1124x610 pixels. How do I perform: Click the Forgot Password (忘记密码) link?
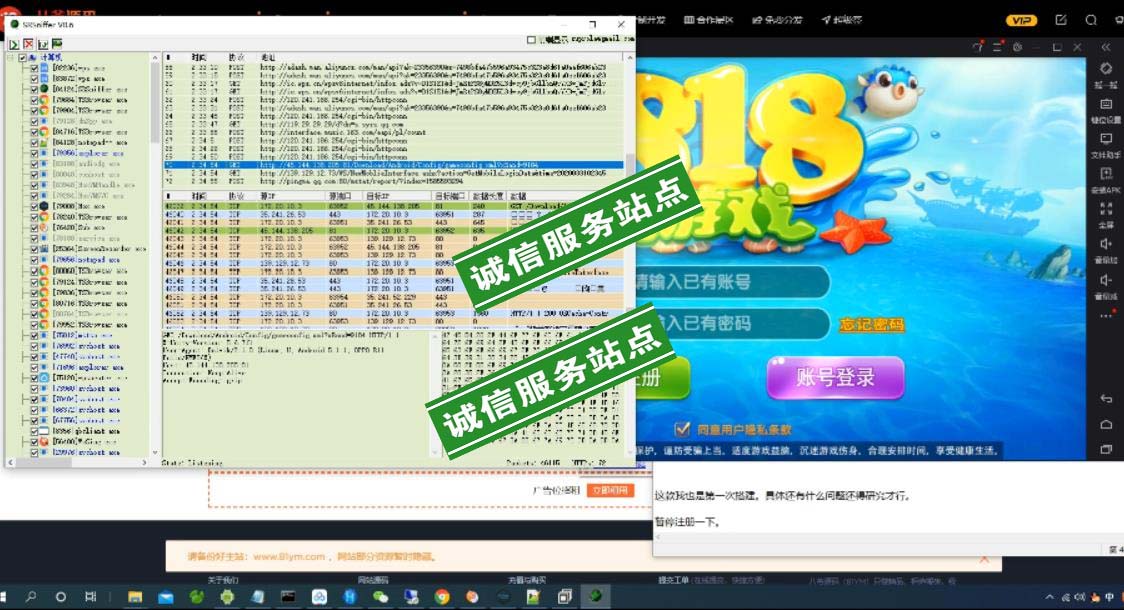[871, 325]
